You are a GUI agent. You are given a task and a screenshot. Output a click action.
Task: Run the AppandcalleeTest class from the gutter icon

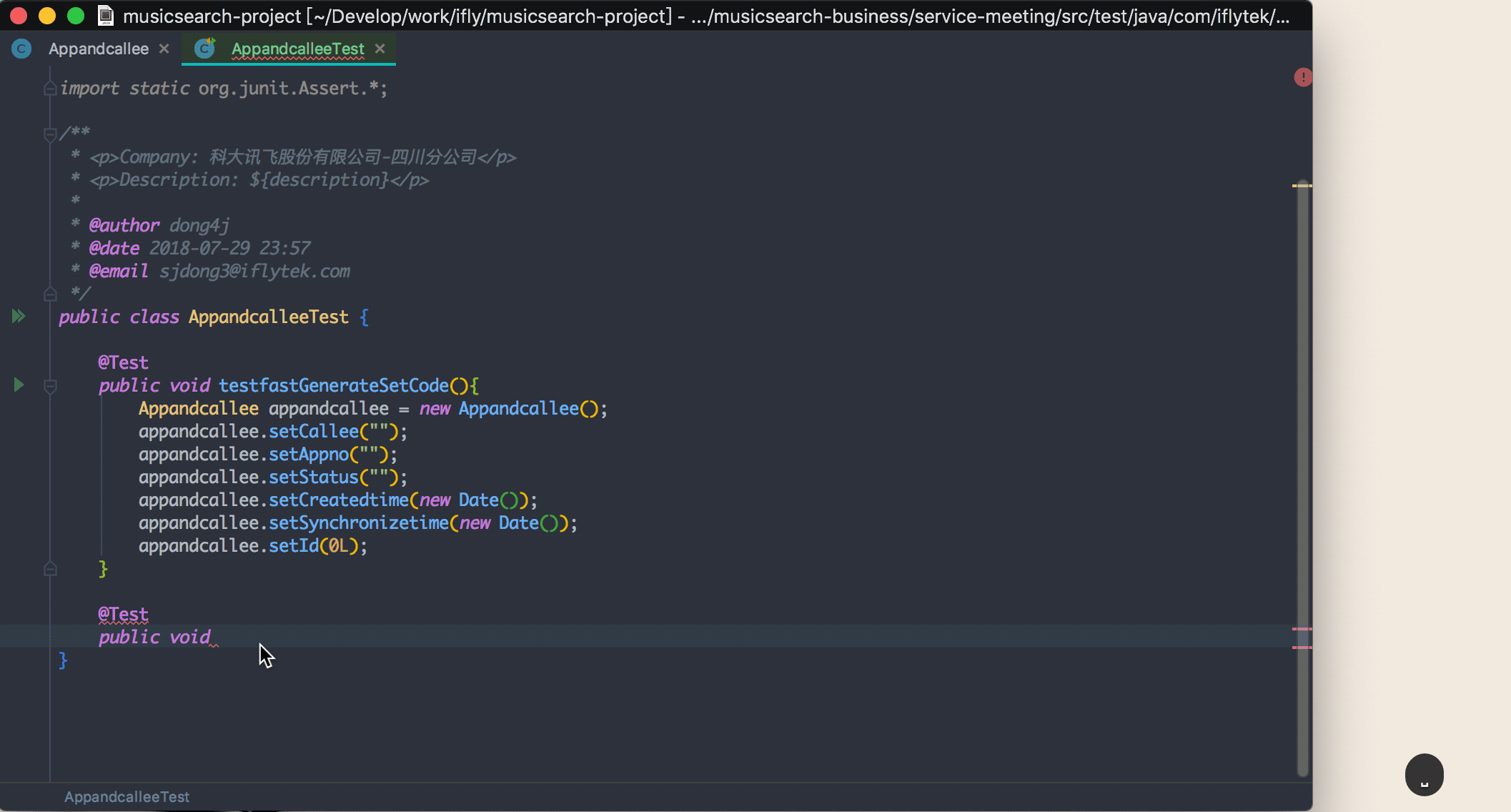click(x=19, y=316)
